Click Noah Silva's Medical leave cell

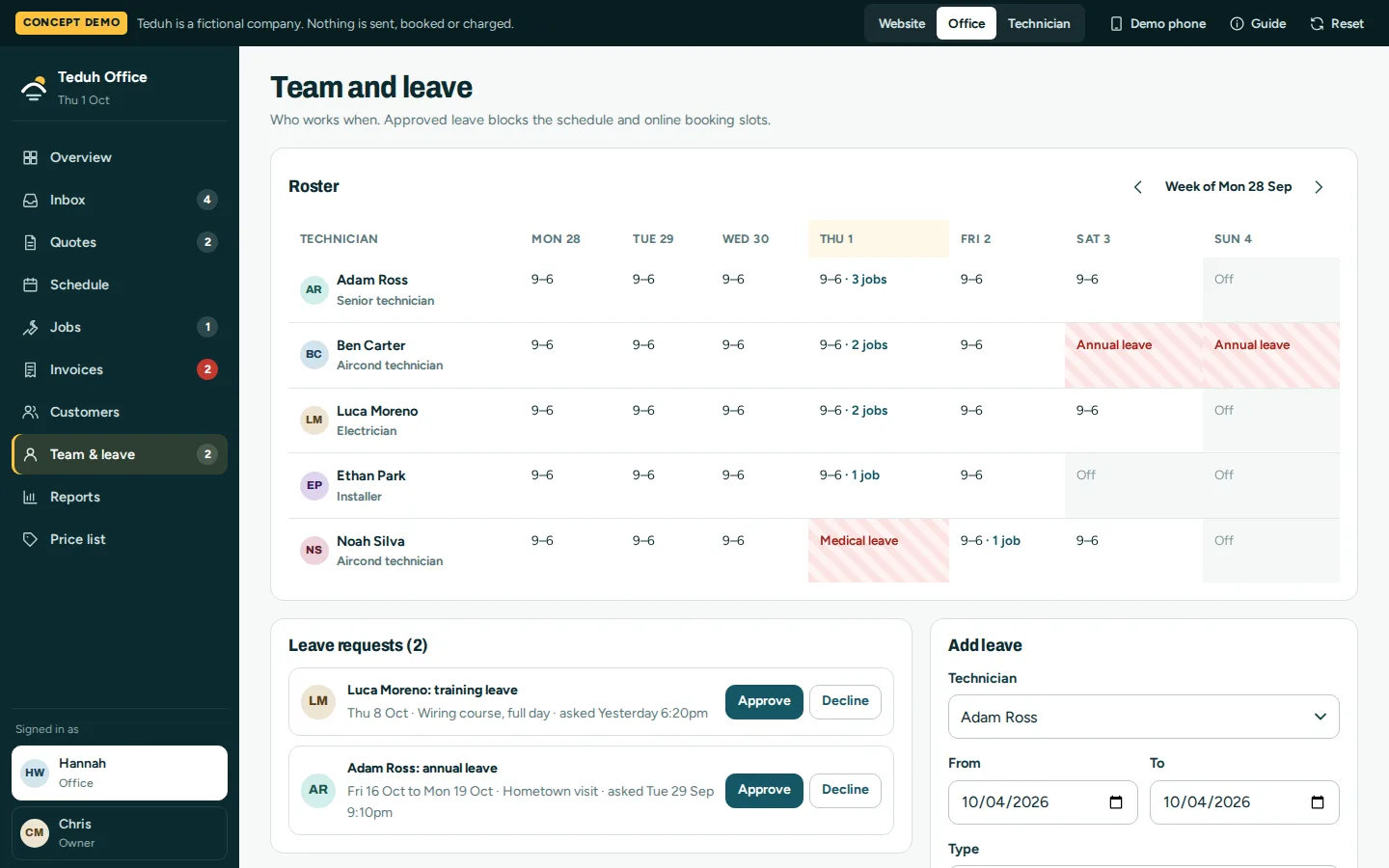click(x=879, y=551)
